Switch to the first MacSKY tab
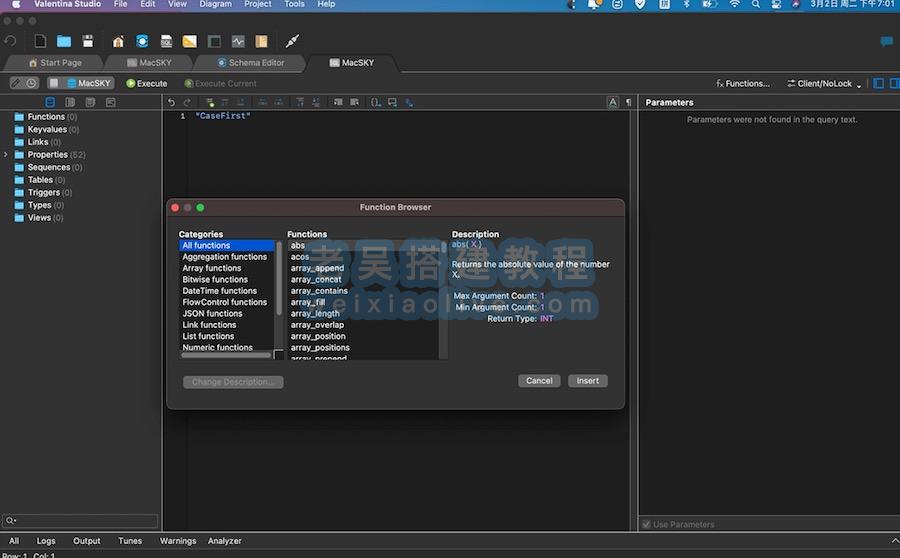Screen dimensions: 900x558 (149, 63)
